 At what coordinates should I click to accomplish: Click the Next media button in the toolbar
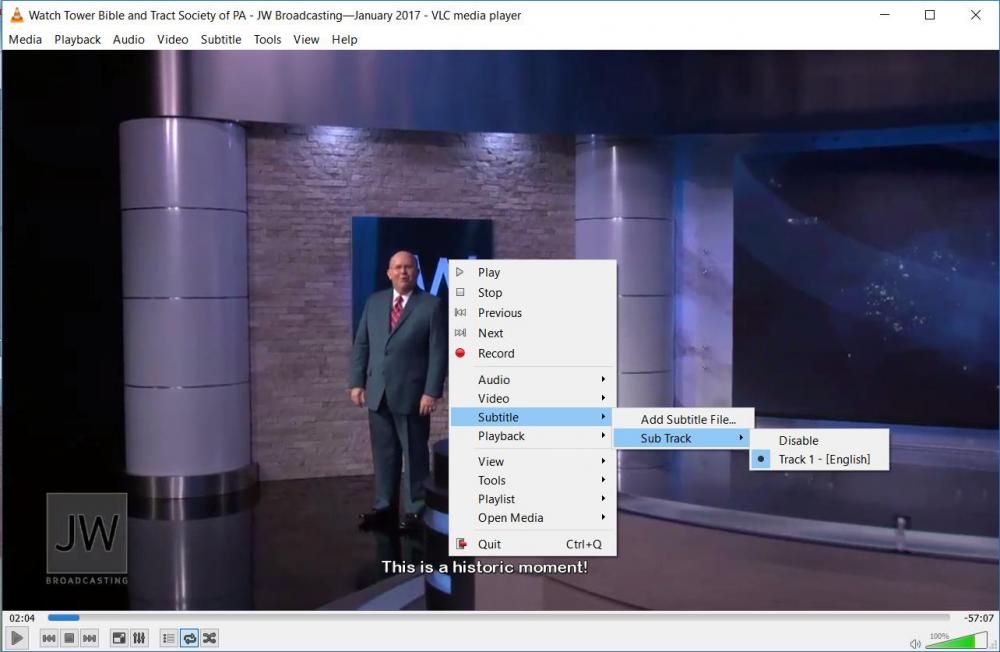[x=90, y=638]
